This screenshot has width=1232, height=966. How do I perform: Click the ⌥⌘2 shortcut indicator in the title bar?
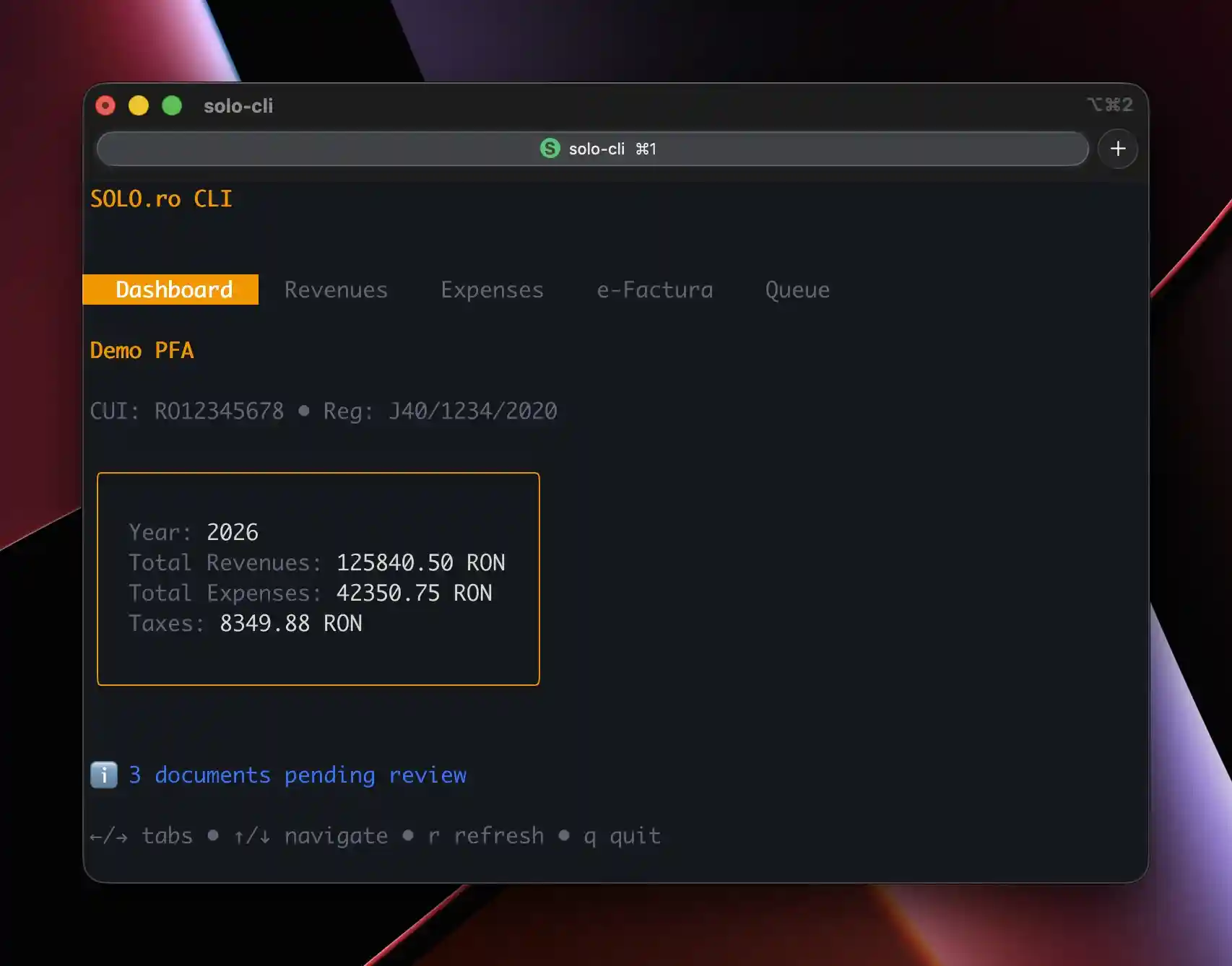click(x=1109, y=105)
